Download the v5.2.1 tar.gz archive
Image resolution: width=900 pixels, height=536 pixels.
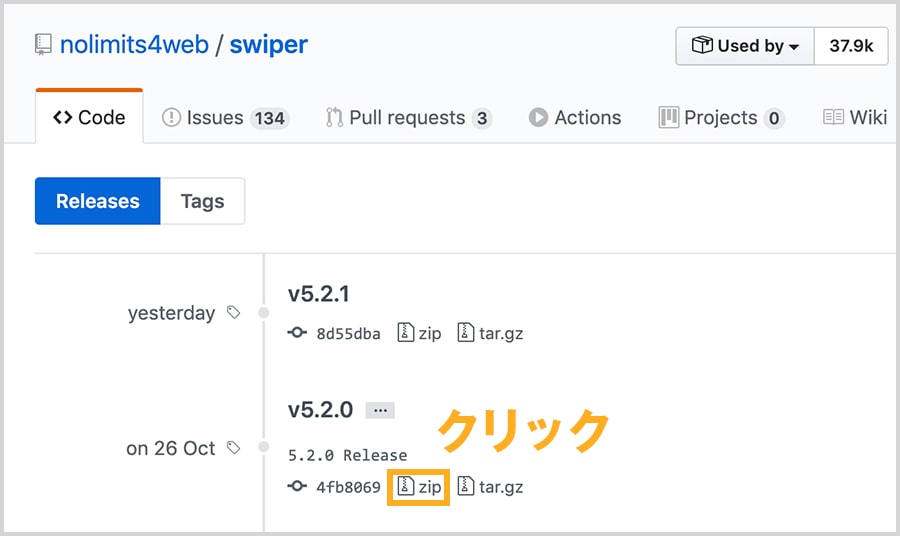pos(490,333)
